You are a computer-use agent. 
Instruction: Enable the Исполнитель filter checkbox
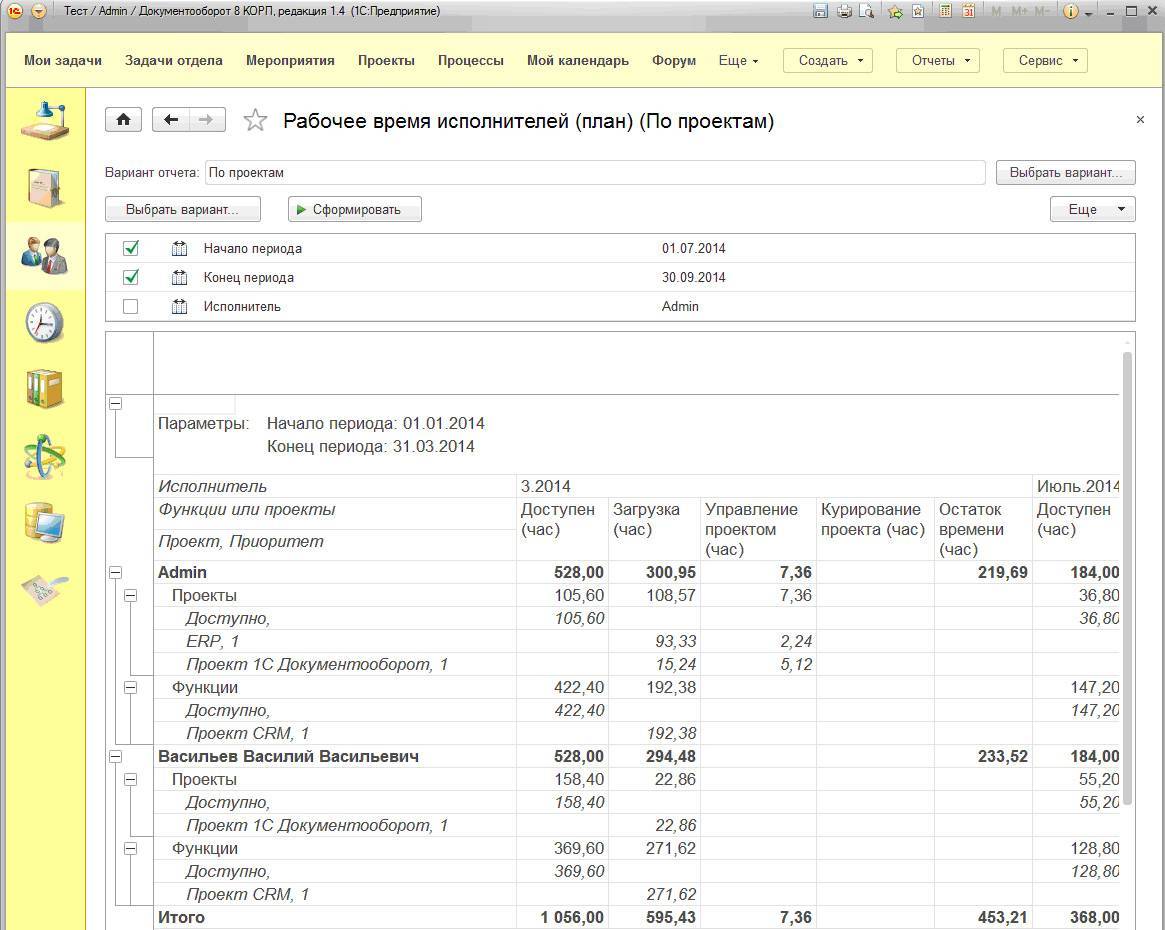pyautogui.click(x=131, y=307)
